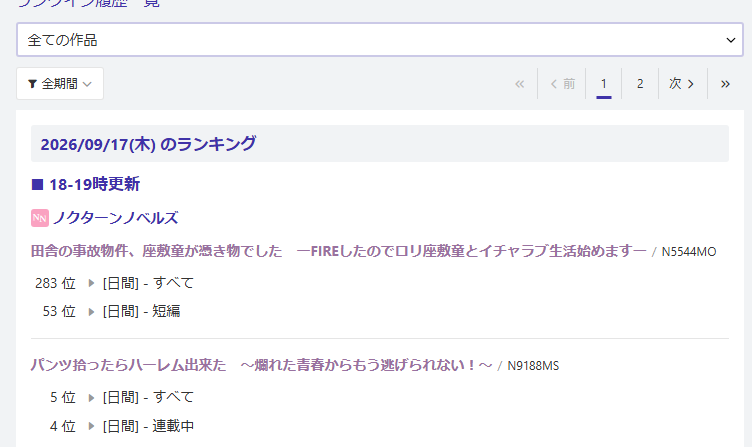Open novel パンツ拾ったらハーレム出来た
The image size is (752, 447).
pos(261,365)
